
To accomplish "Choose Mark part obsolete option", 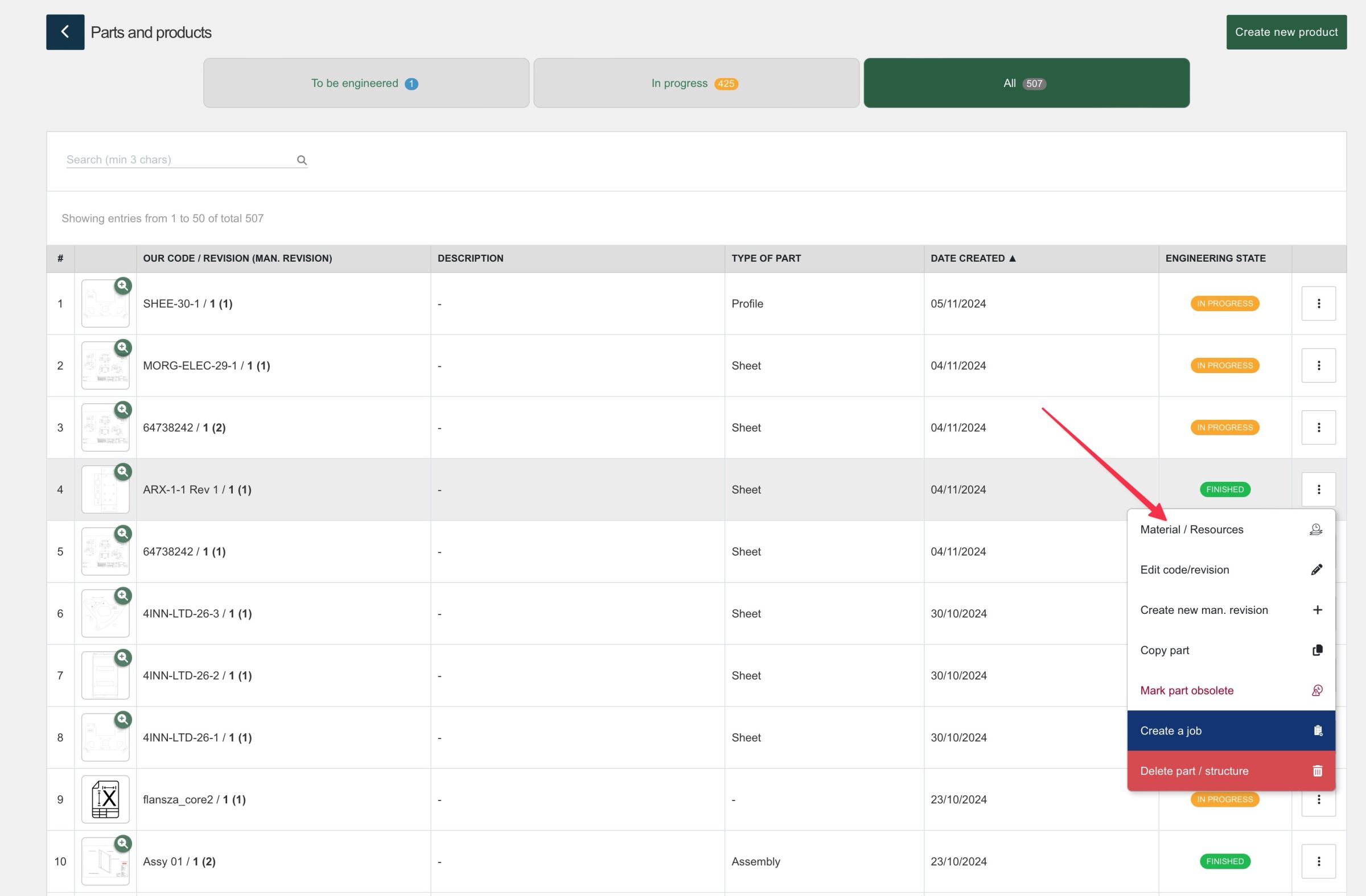I will (x=1186, y=691).
